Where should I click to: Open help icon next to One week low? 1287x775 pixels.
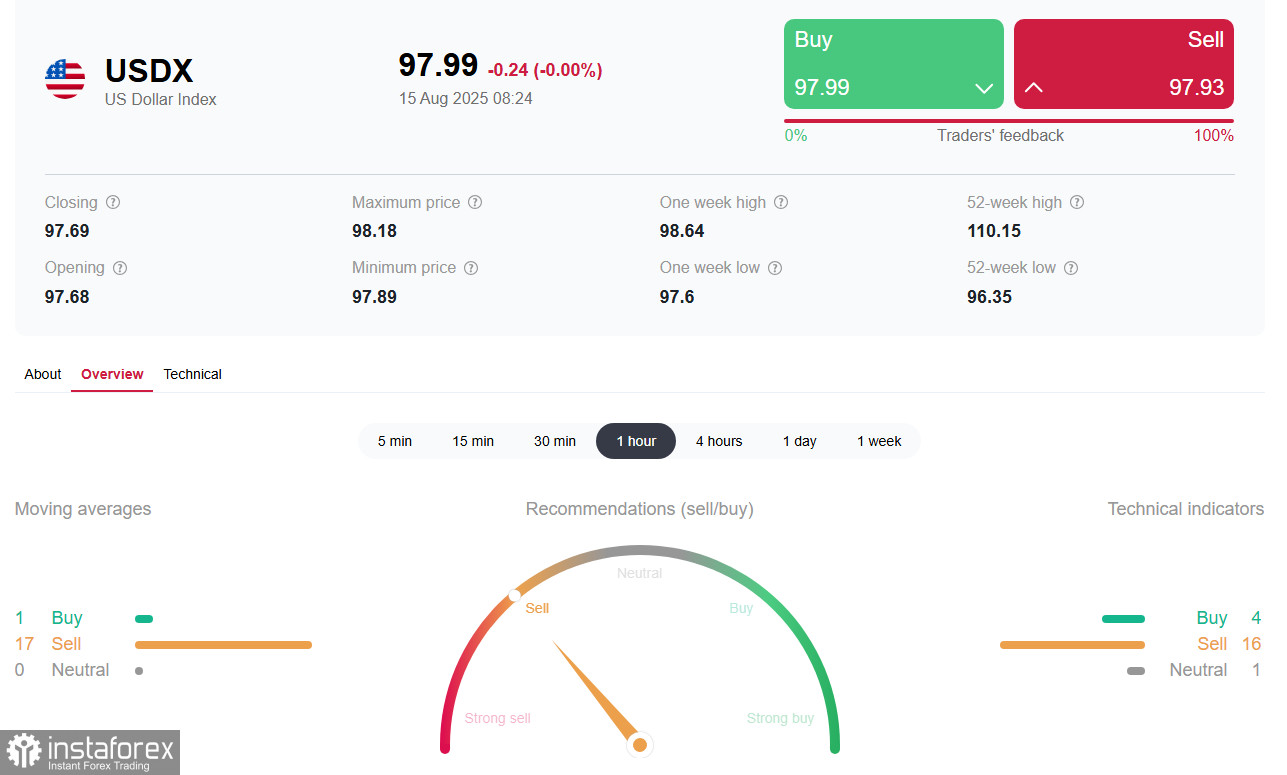tap(775, 268)
